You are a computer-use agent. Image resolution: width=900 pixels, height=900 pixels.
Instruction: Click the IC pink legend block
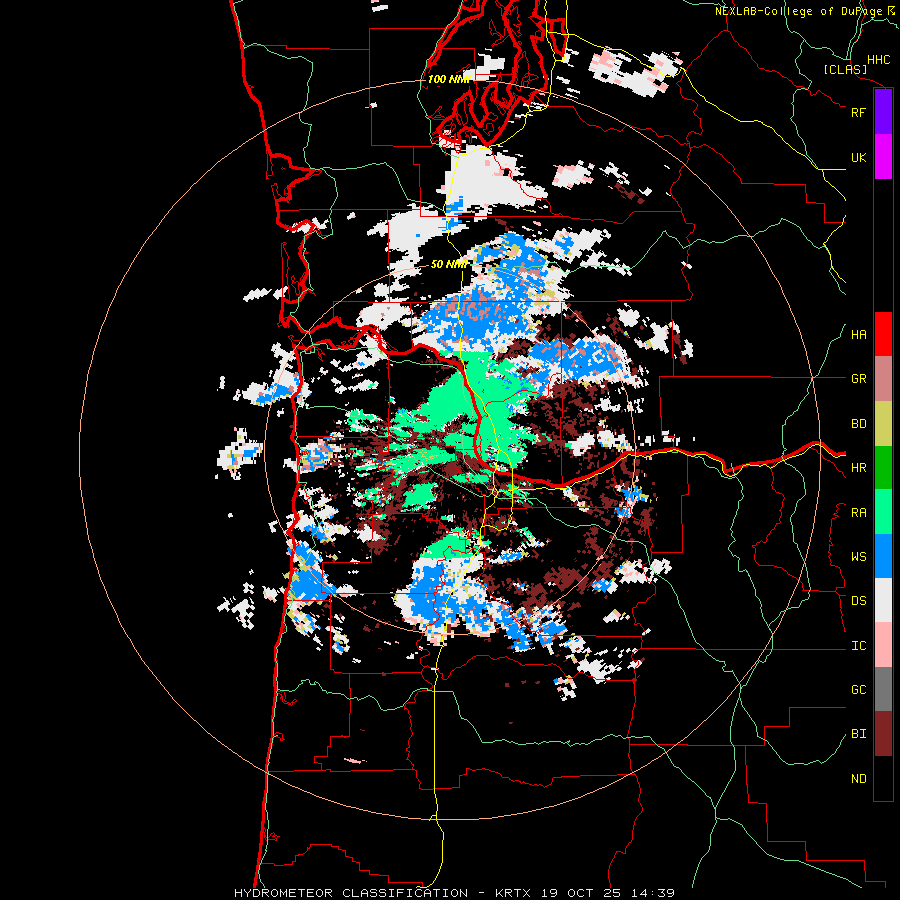click(883, 645)
